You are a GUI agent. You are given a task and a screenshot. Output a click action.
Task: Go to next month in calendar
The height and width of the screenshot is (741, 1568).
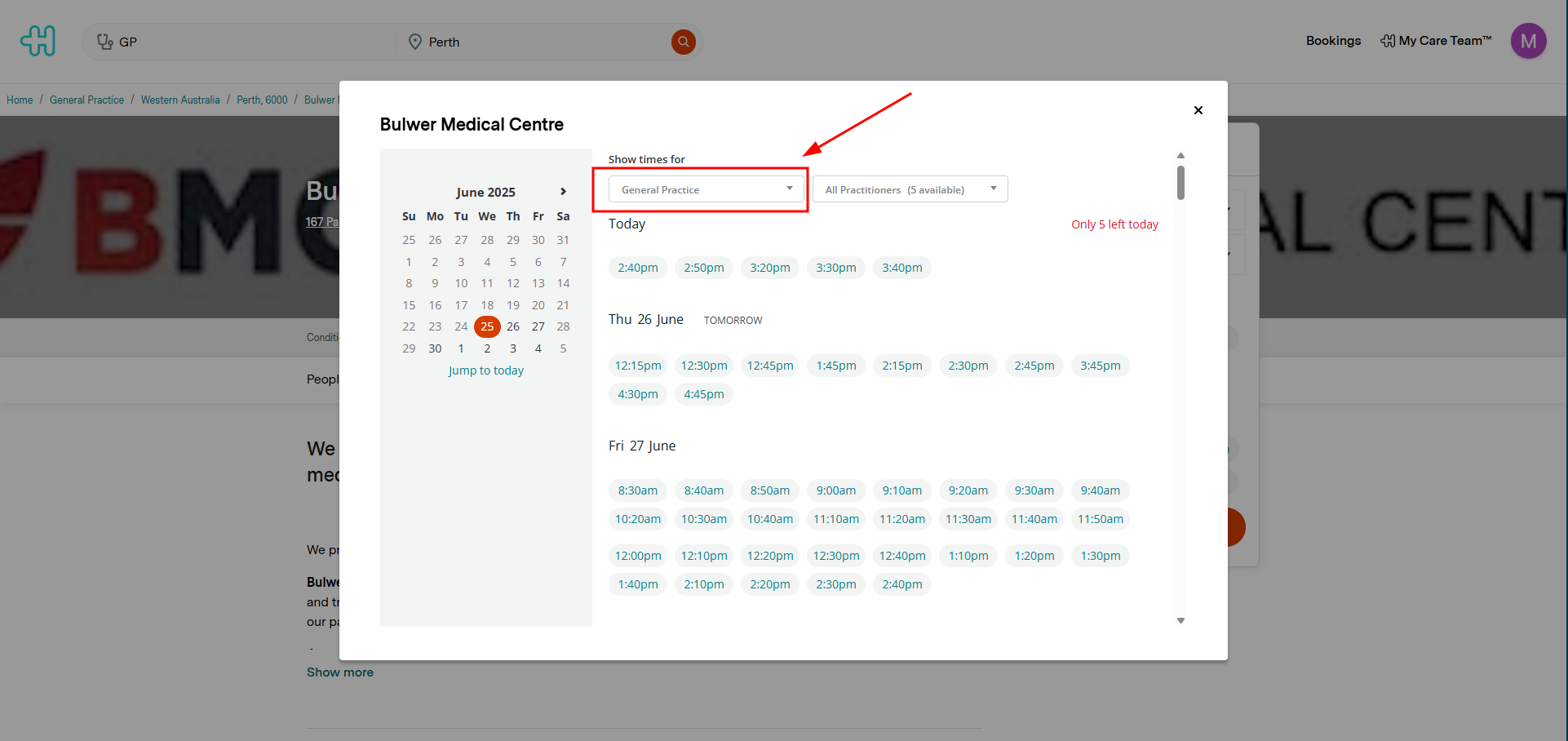(563, 192)
